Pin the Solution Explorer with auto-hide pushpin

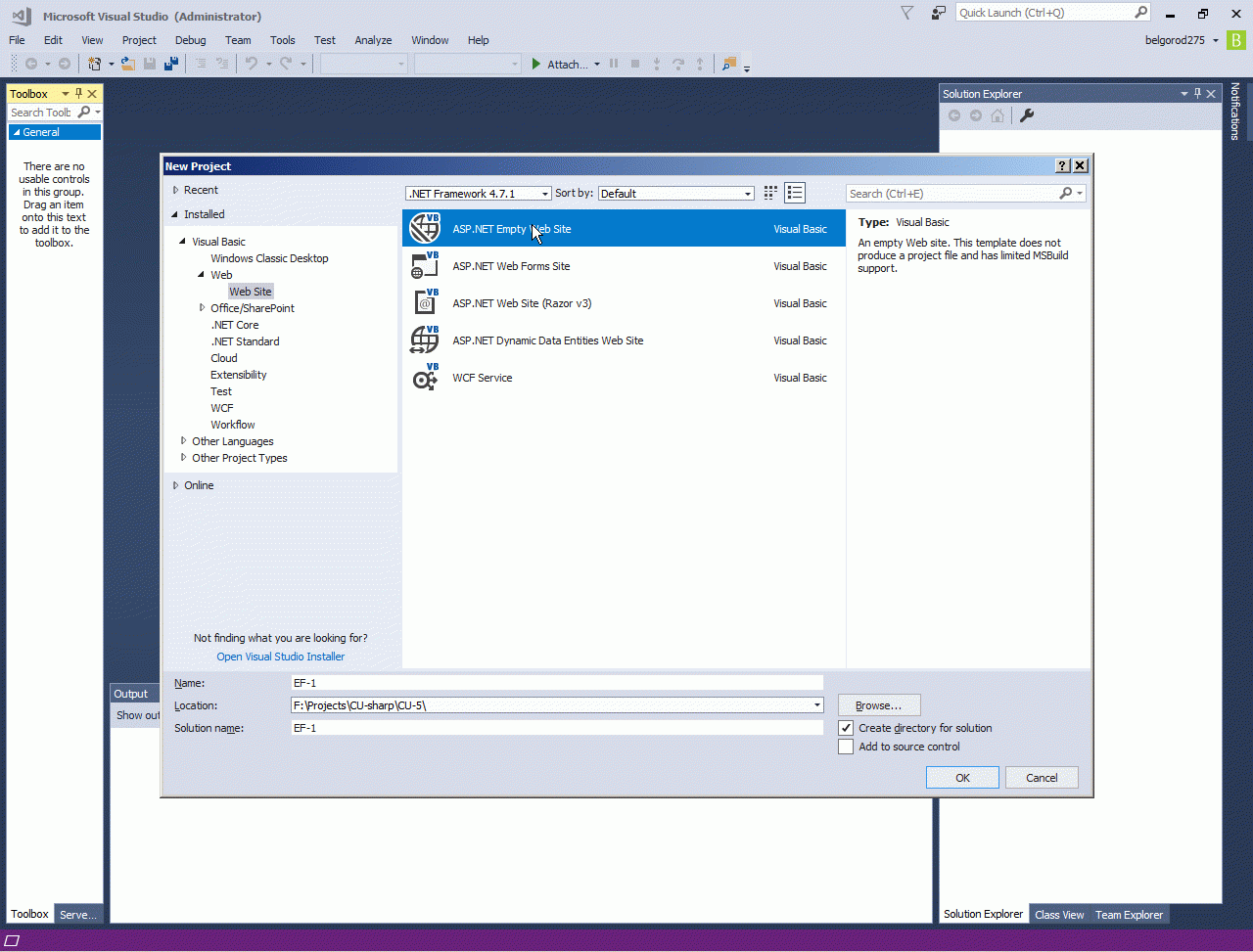[x=1197, y=94]
